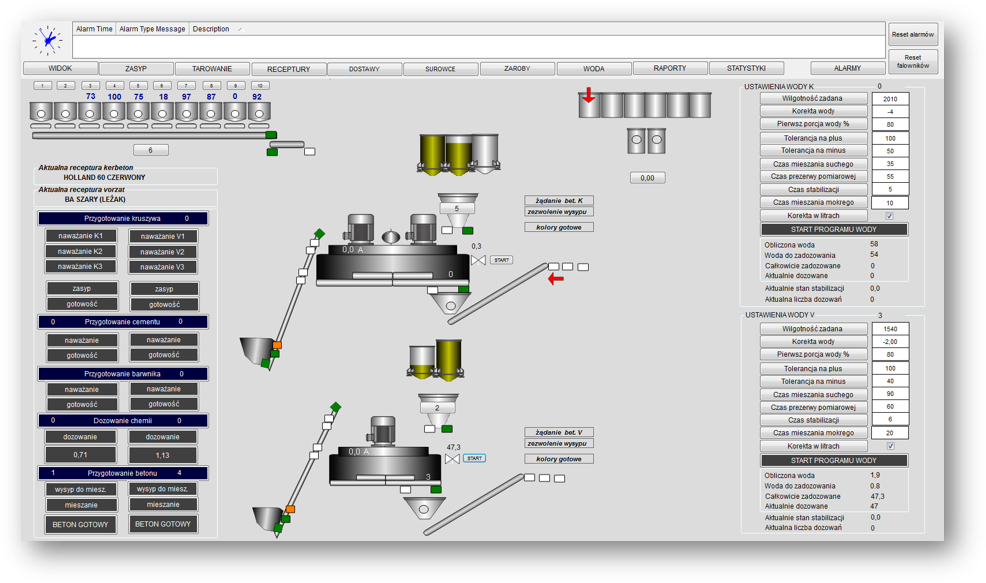Click the chemical dose value 1,13
Screen dimensions: 986x583
pyautogui.click(x=163, y=455)
